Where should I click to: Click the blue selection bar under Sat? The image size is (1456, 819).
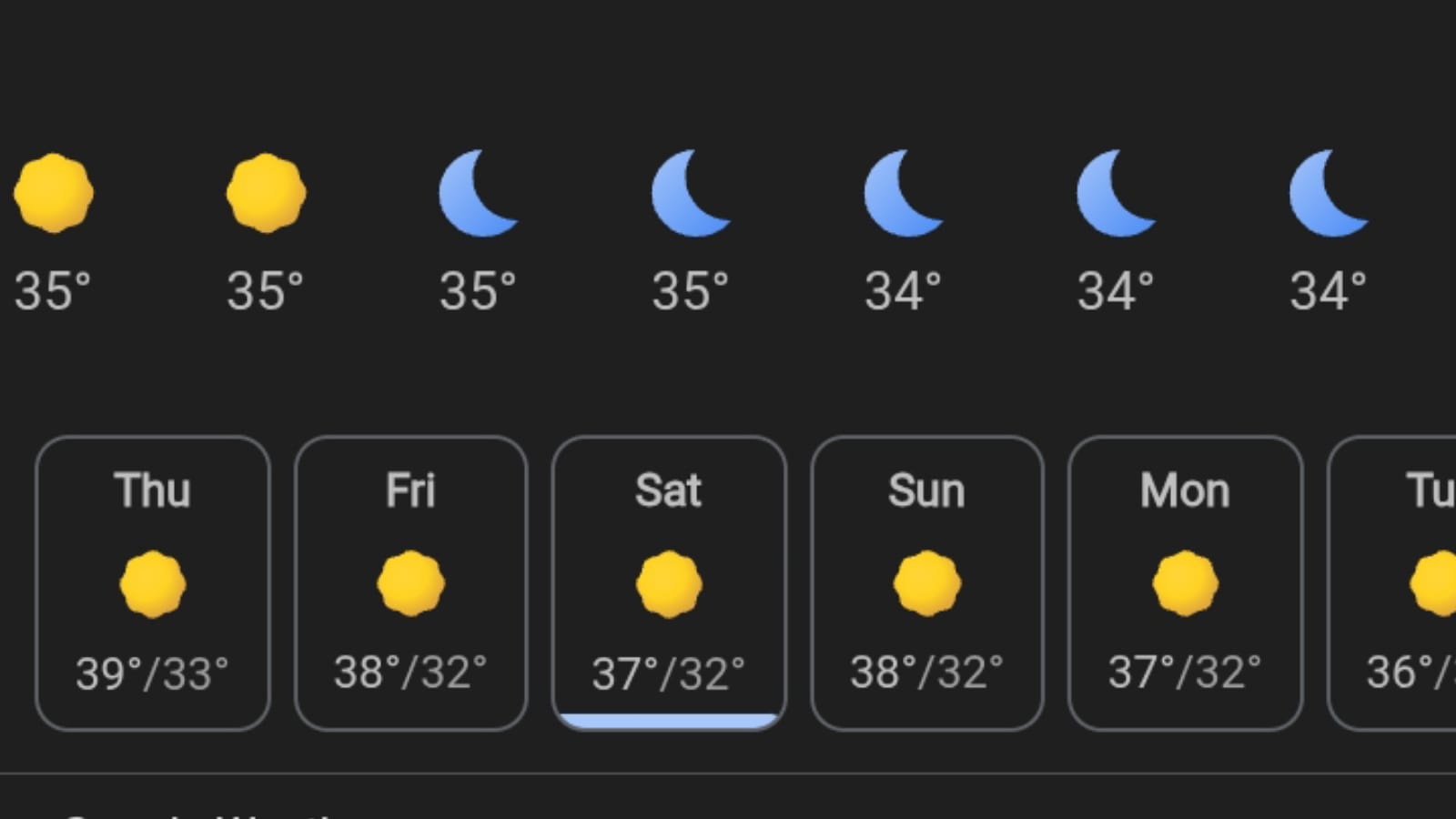(x=669, y=722)
